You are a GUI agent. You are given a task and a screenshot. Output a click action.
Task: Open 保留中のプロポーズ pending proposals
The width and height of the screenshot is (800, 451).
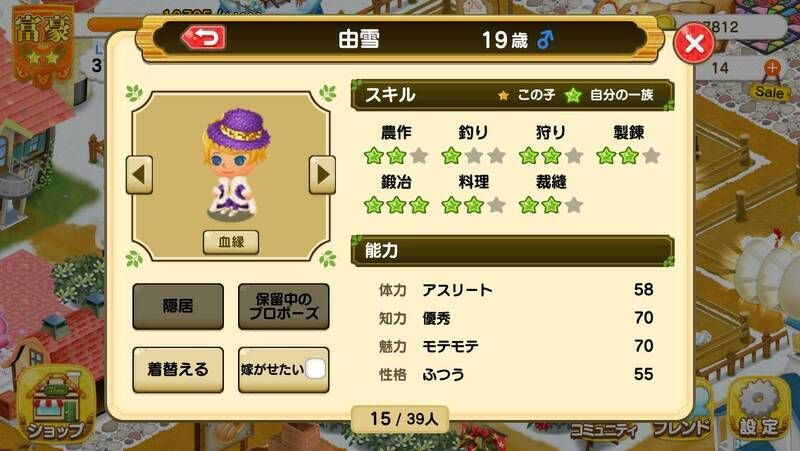pos(284,306)
